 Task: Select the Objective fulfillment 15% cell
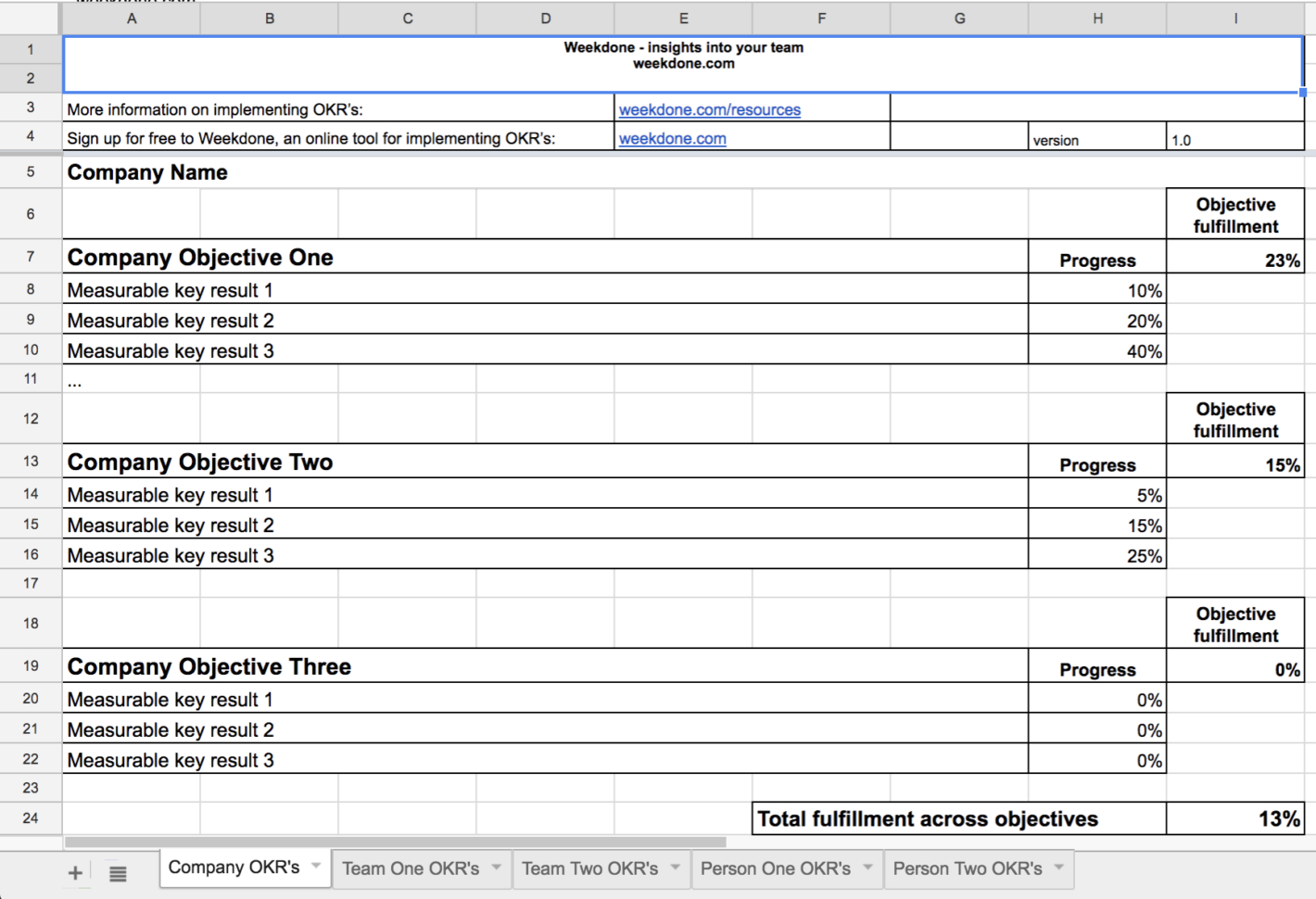coord(1235,462)
